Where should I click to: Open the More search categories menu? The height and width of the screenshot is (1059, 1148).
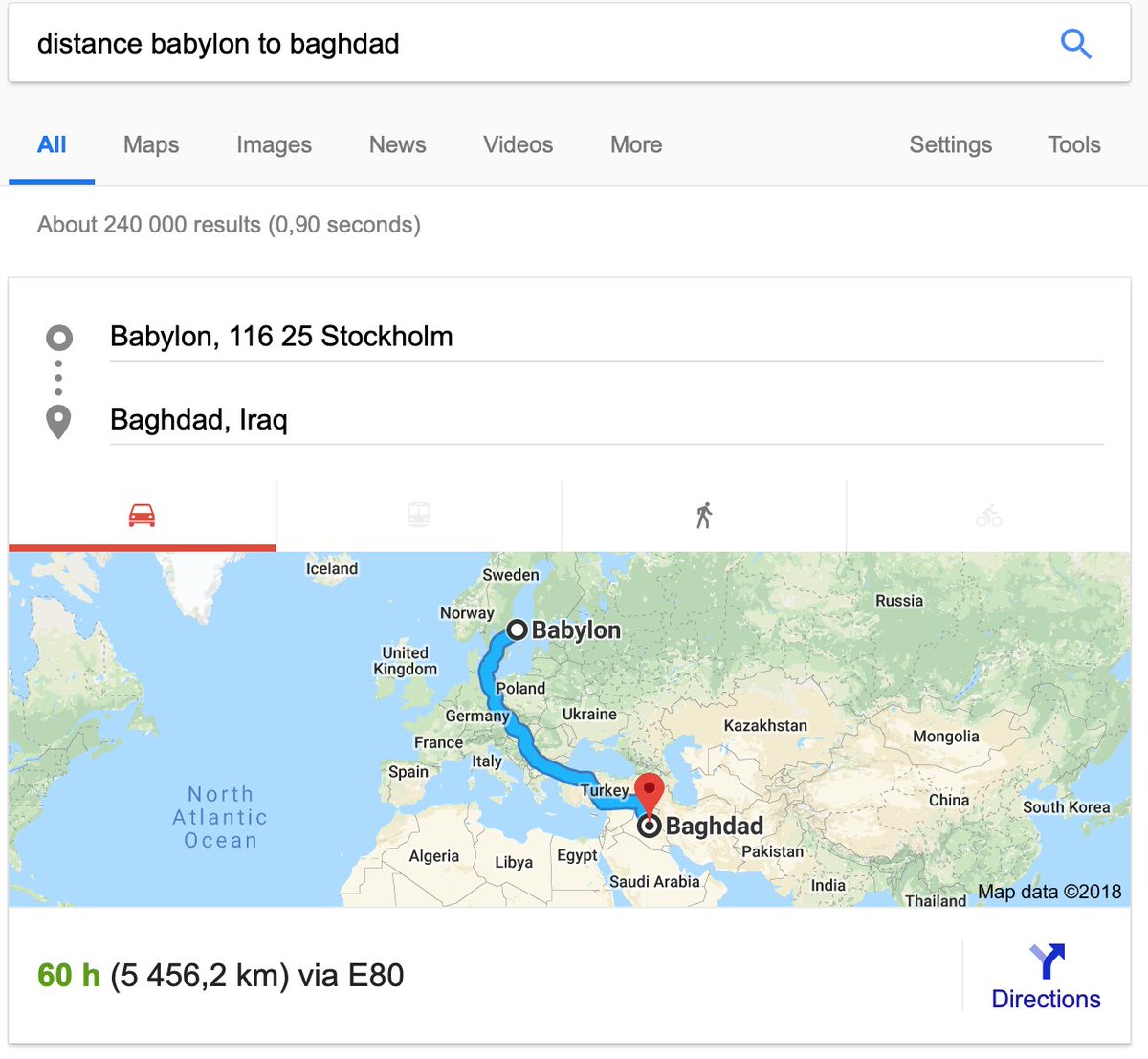click(x=636, y=144)
